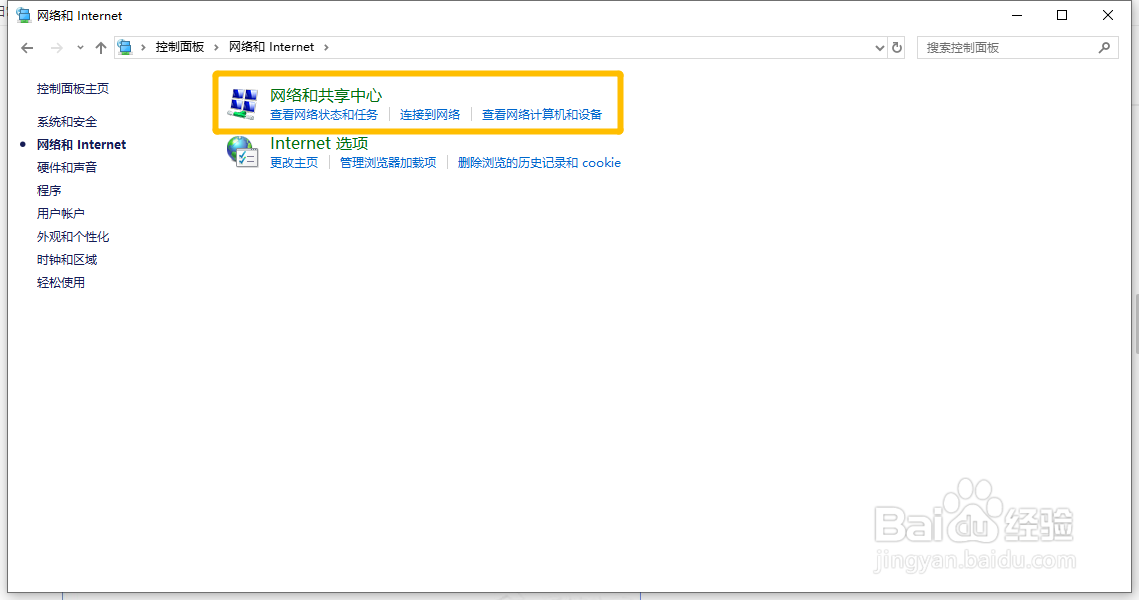Open address bar history dropdown

point(880,48)
